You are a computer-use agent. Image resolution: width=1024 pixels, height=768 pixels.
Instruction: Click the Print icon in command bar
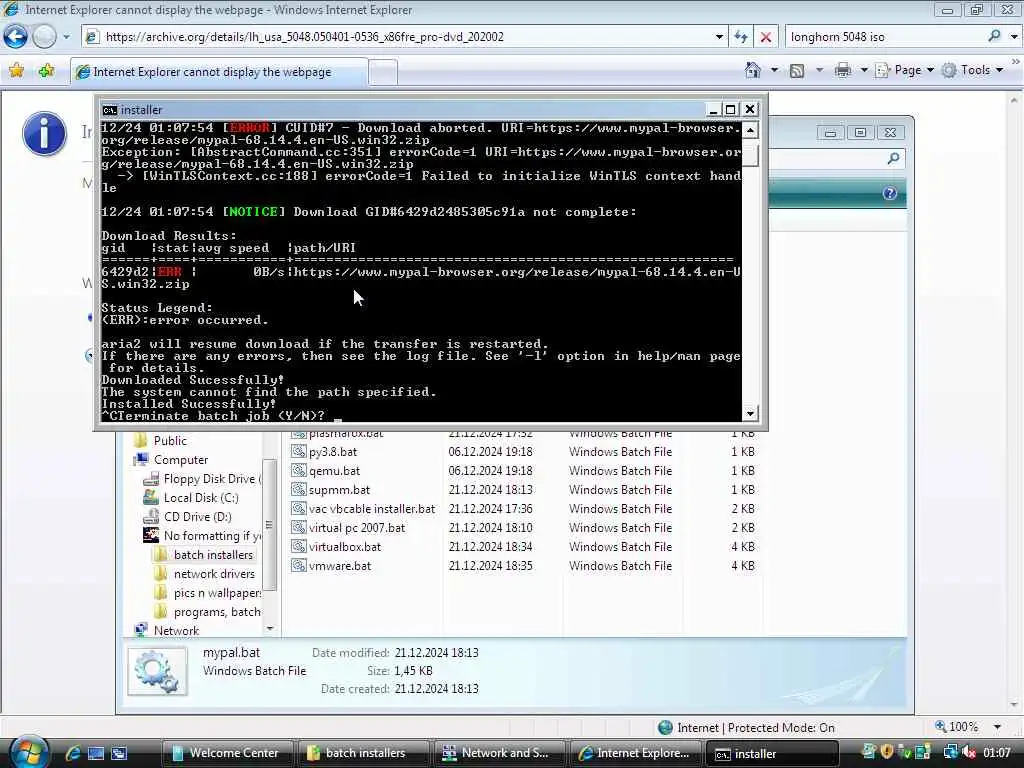(843, 70)
